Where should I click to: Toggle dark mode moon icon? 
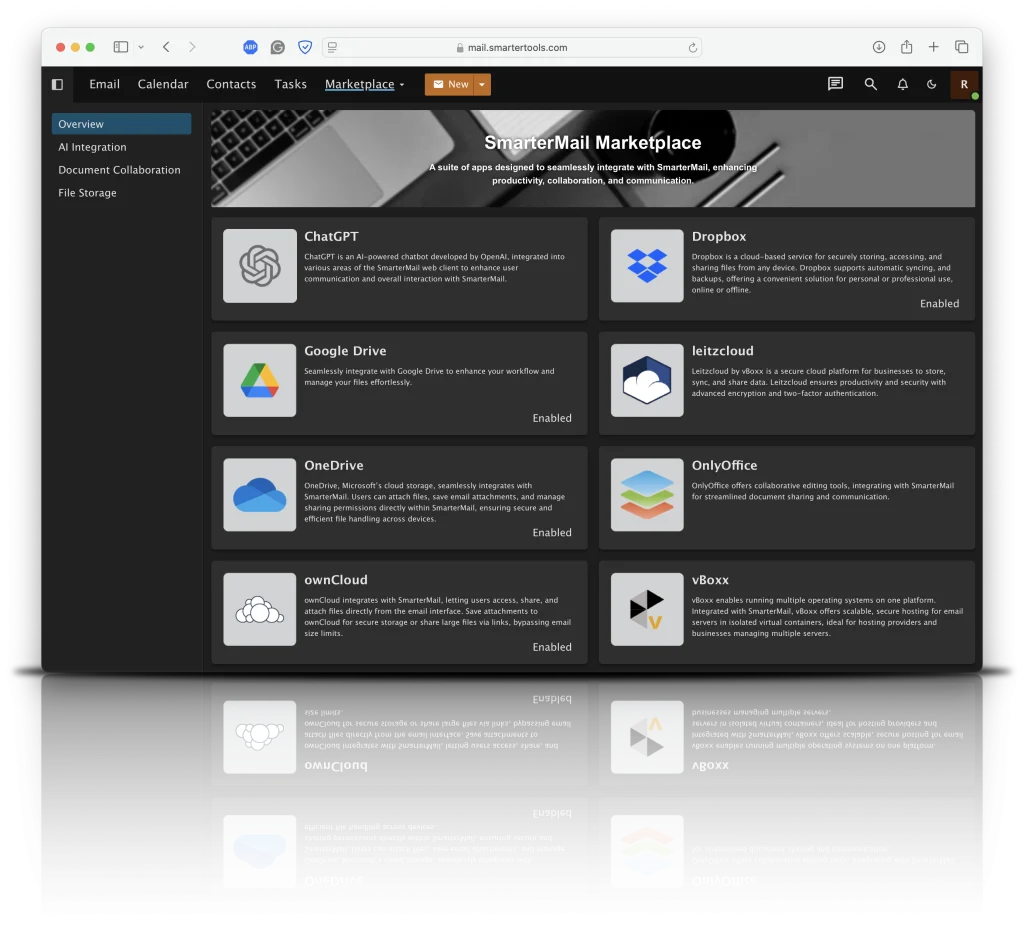[x=931, y=84]
